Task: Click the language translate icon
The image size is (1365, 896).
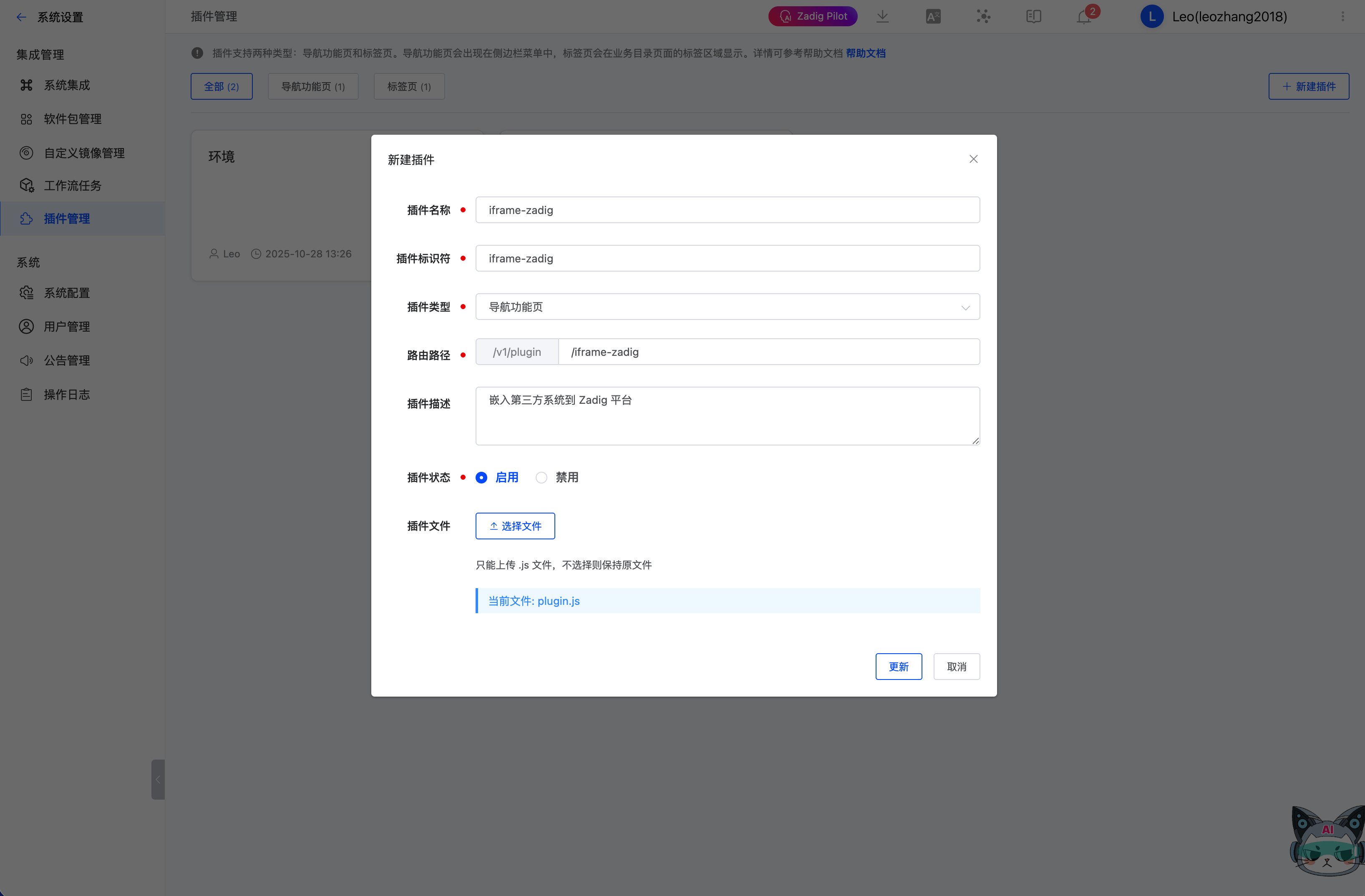Action: pos(933,17)
